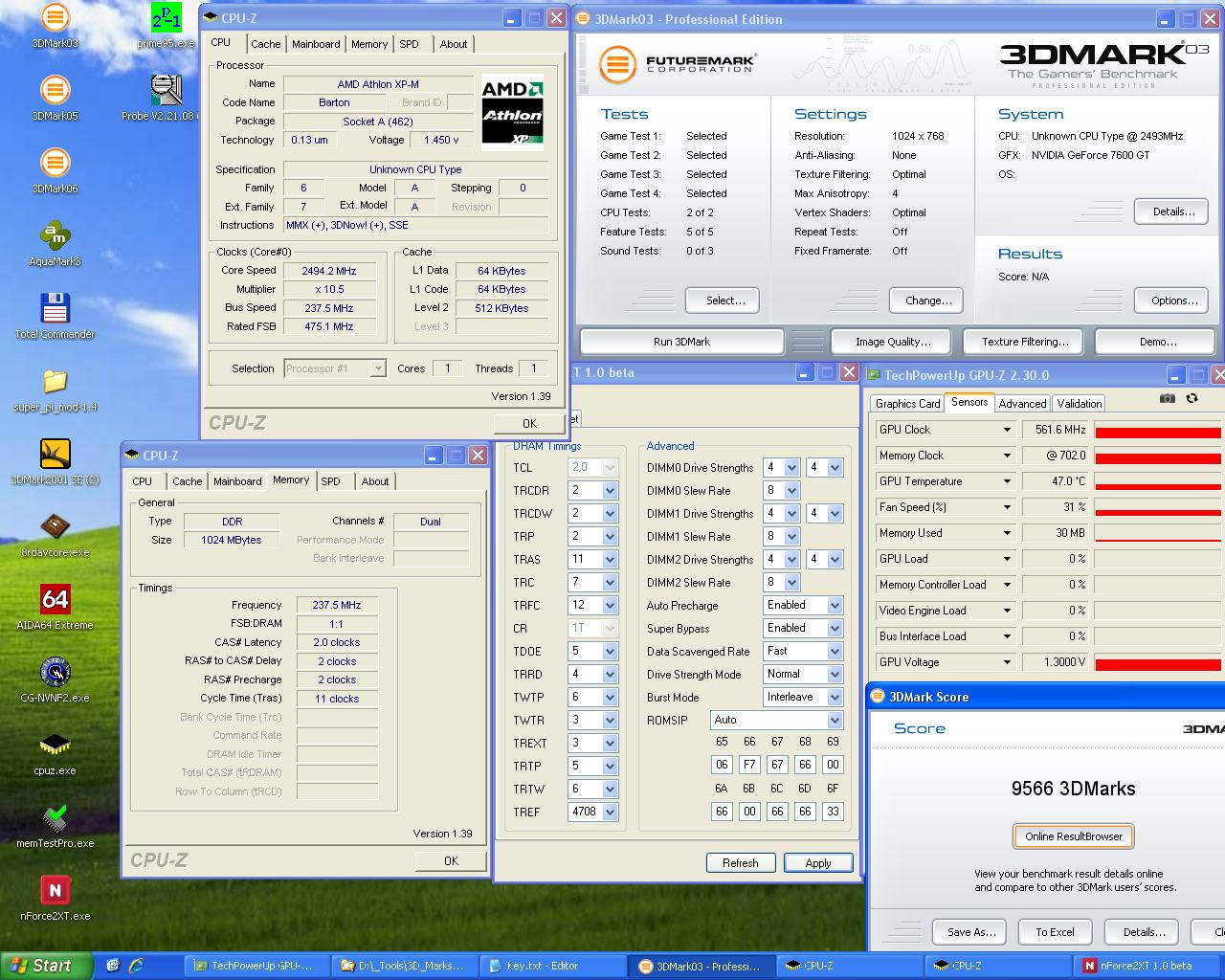Open CG-NVNF2.exe desktop icon
This screenshot has width=1225, height=980.
tap(55, 680)
